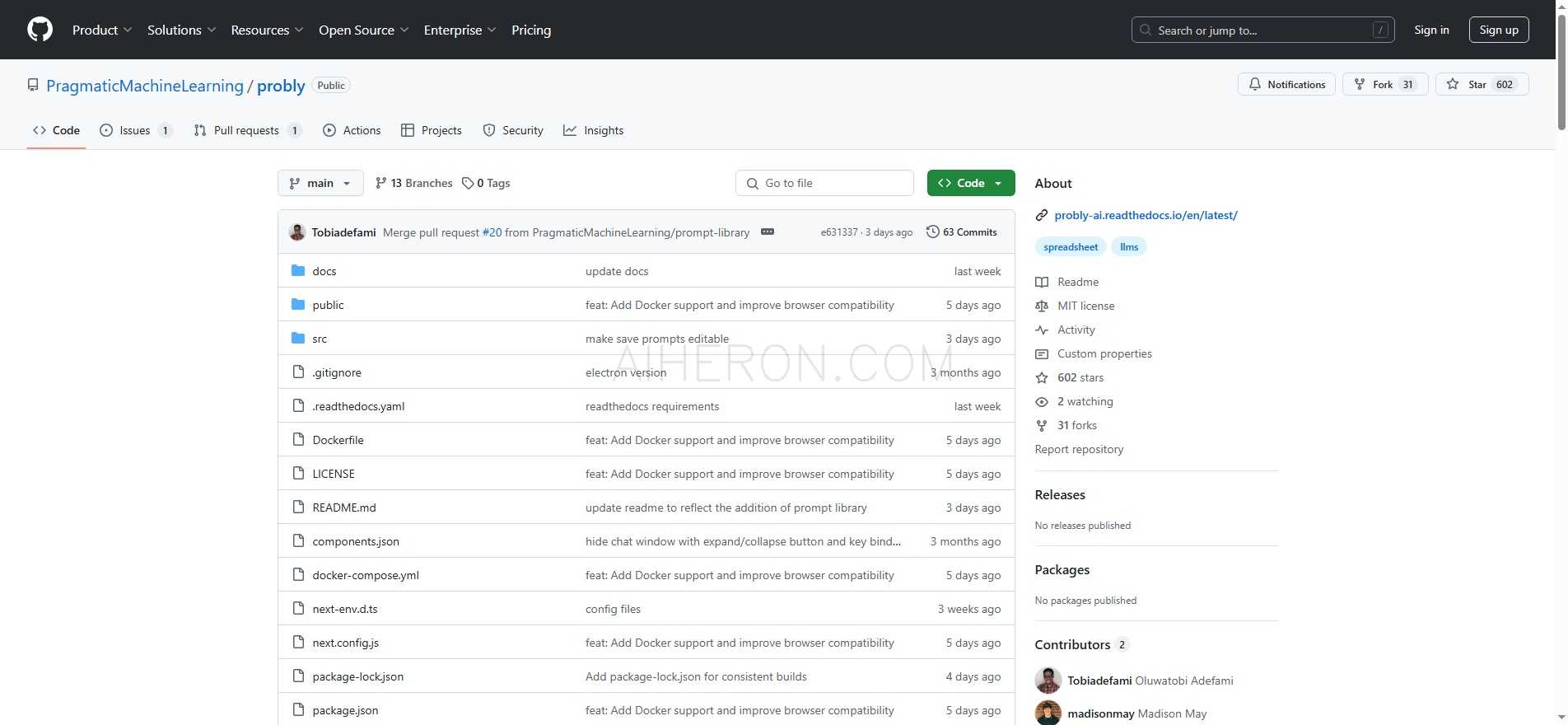The height and width of the screenshot is (725, 1568).
Task: Open the Enterprise dropdown
Action: pyautogui.click(x=460, y=30)
